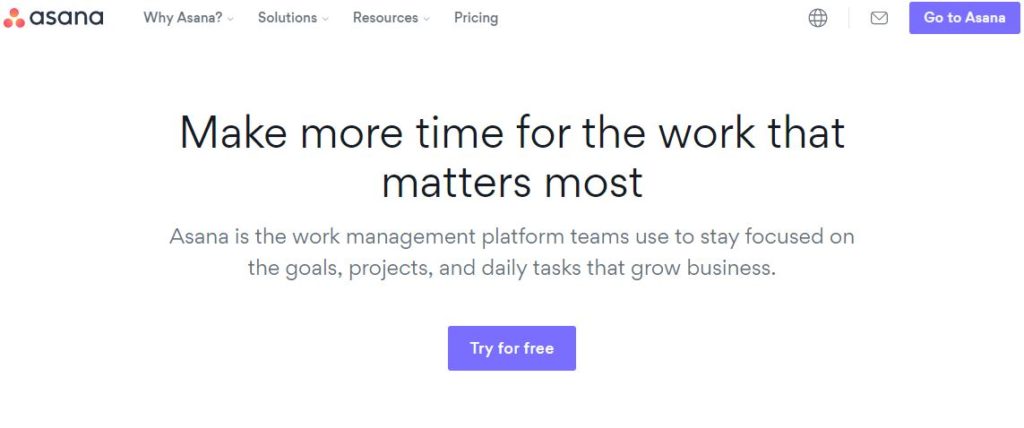The height and width of the screenshot is (428, 1024).
Task: Click the asana wordmark in header
Action: pos(66,18)
